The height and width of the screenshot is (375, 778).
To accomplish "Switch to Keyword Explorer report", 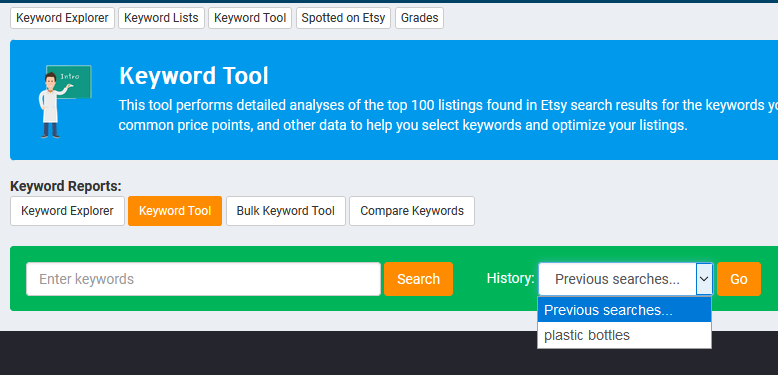I will click(67, 211).
